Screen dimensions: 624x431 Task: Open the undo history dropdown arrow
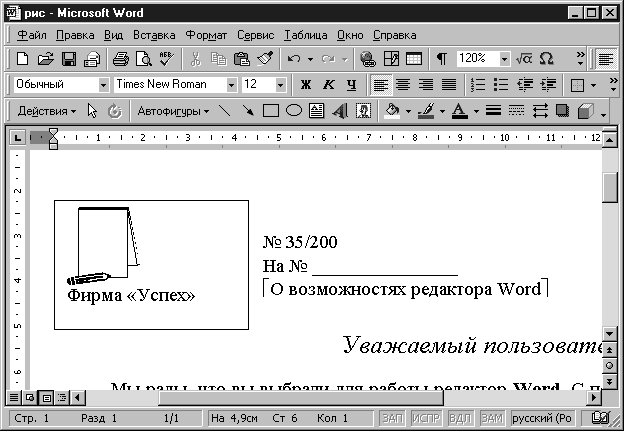(310, 59)
